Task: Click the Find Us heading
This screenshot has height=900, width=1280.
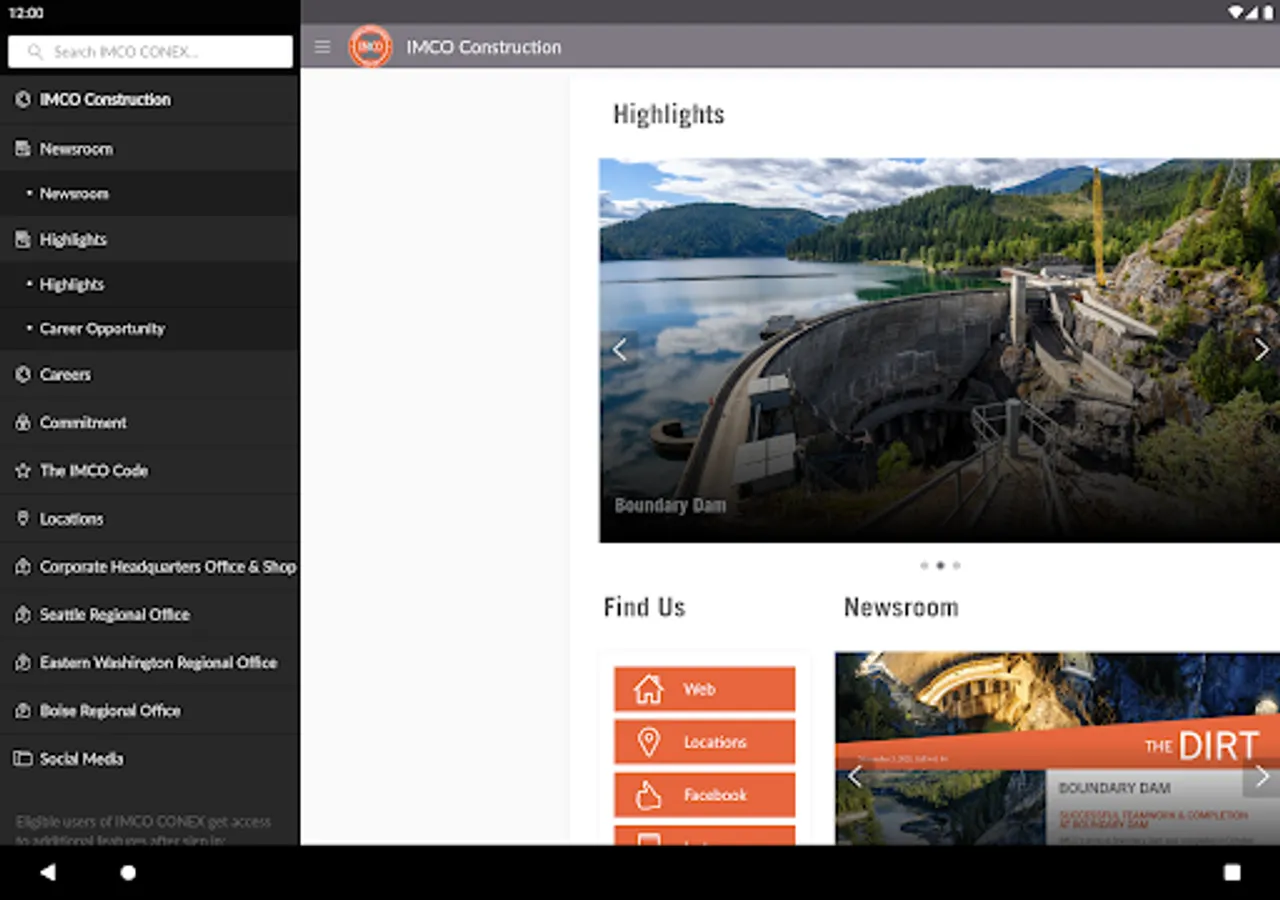Action: click(645, 608)
